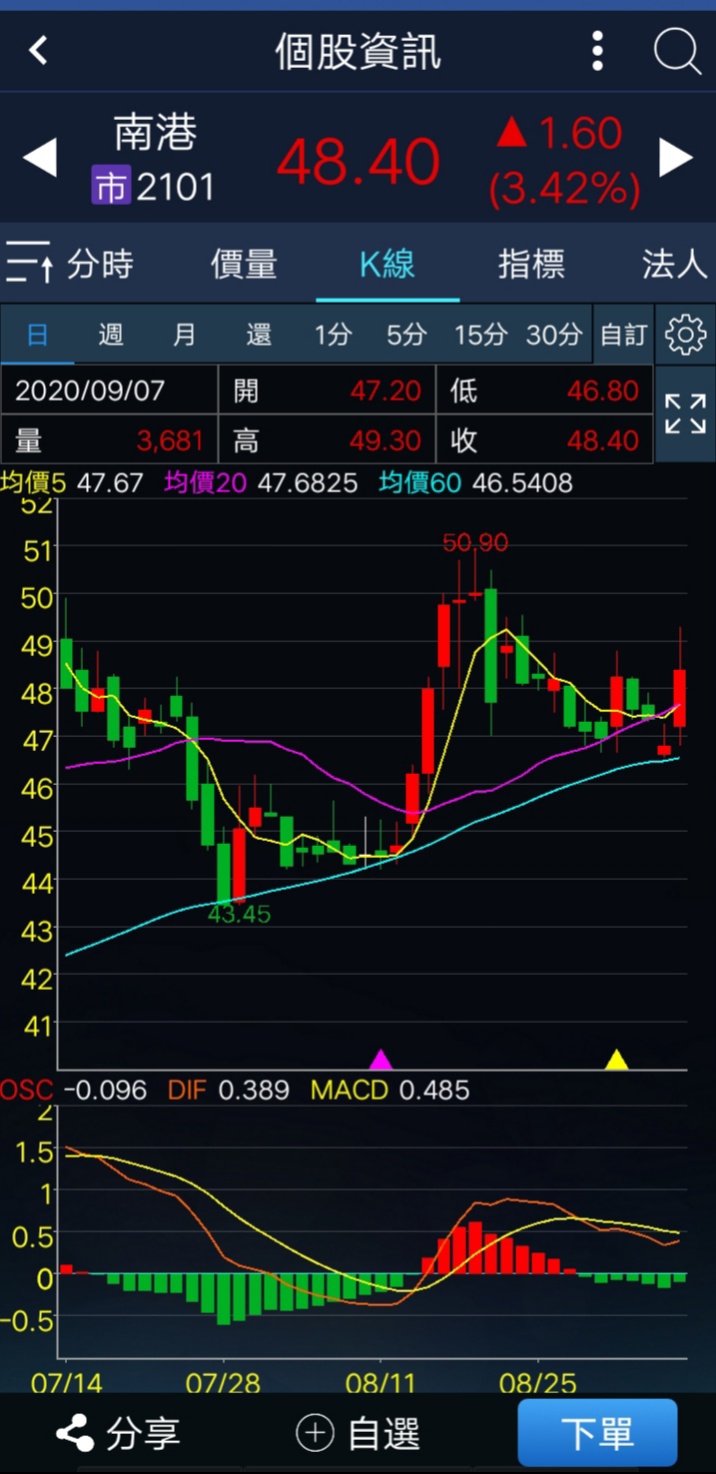
Task: Switch to 價量 tab
Action: coord(244,265)
